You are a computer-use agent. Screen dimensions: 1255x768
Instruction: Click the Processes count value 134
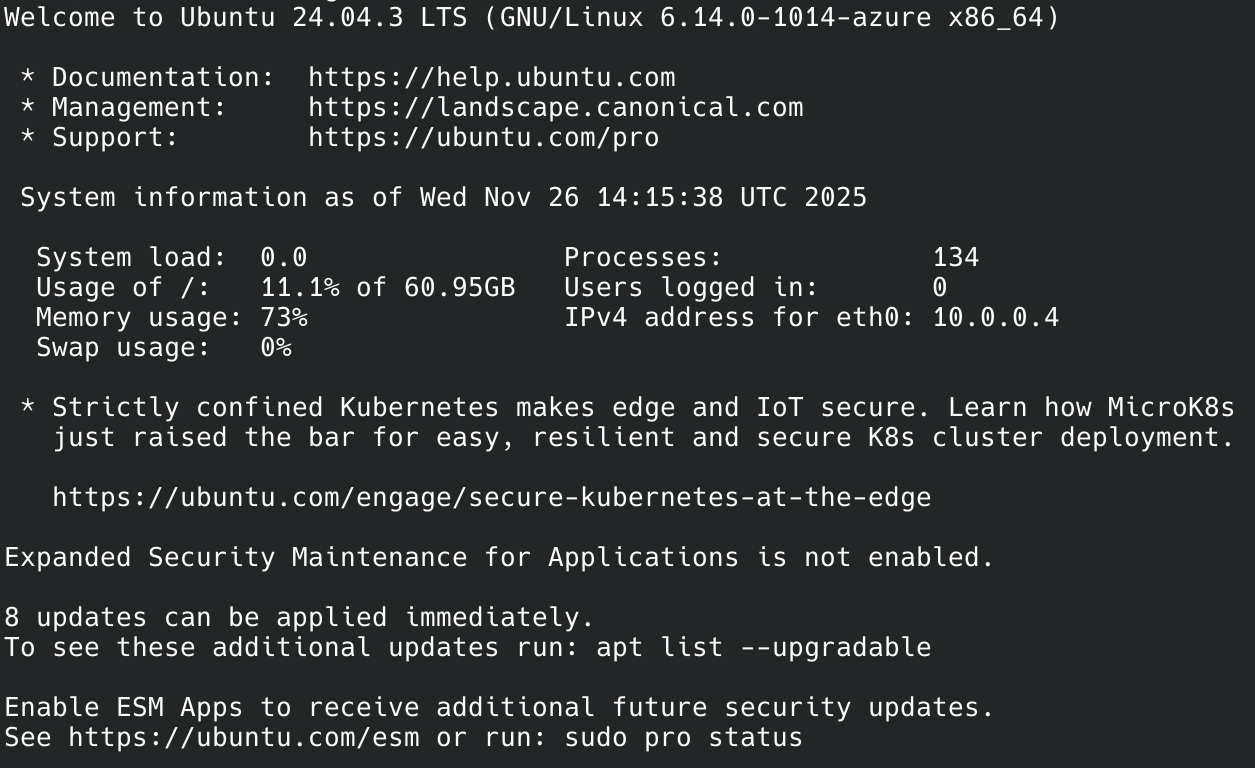pos(955,258)
